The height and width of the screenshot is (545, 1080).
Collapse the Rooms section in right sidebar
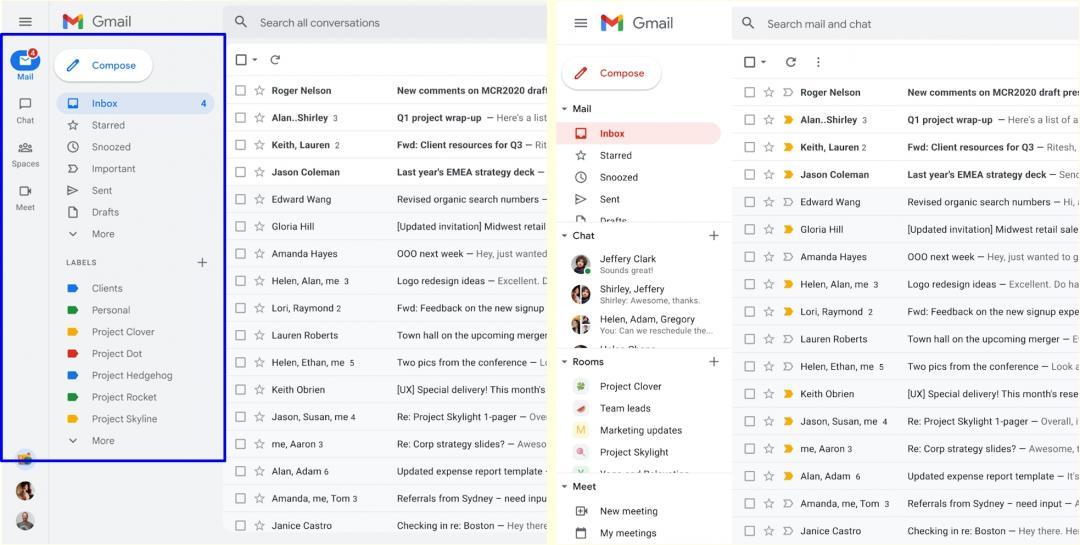click(565, 362)
